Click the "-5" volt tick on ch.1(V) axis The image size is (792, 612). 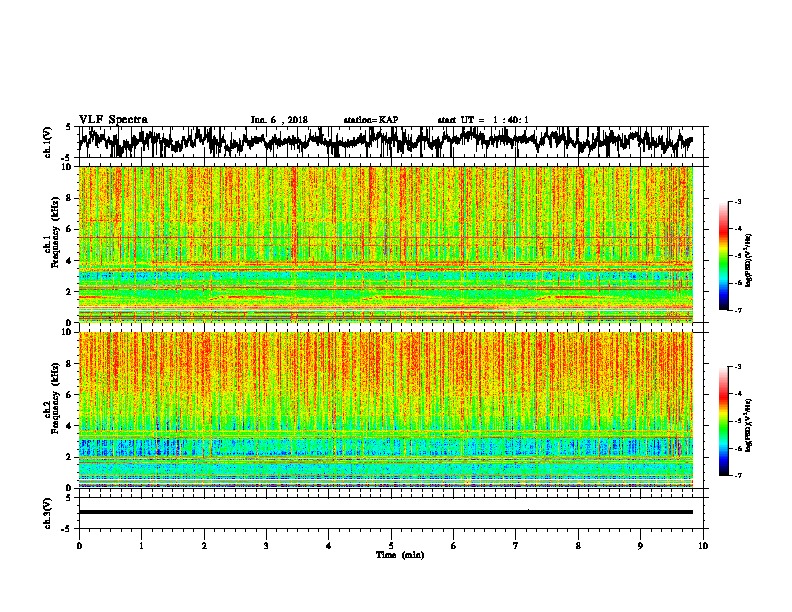[x=67, y=157]
